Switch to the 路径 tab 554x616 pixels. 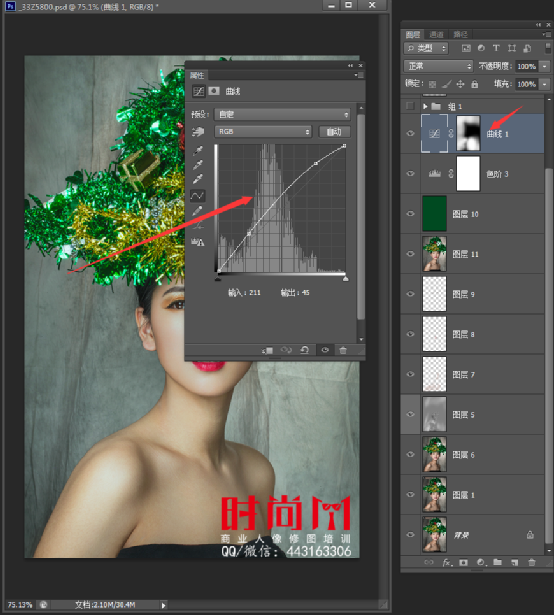coord(460,35)
